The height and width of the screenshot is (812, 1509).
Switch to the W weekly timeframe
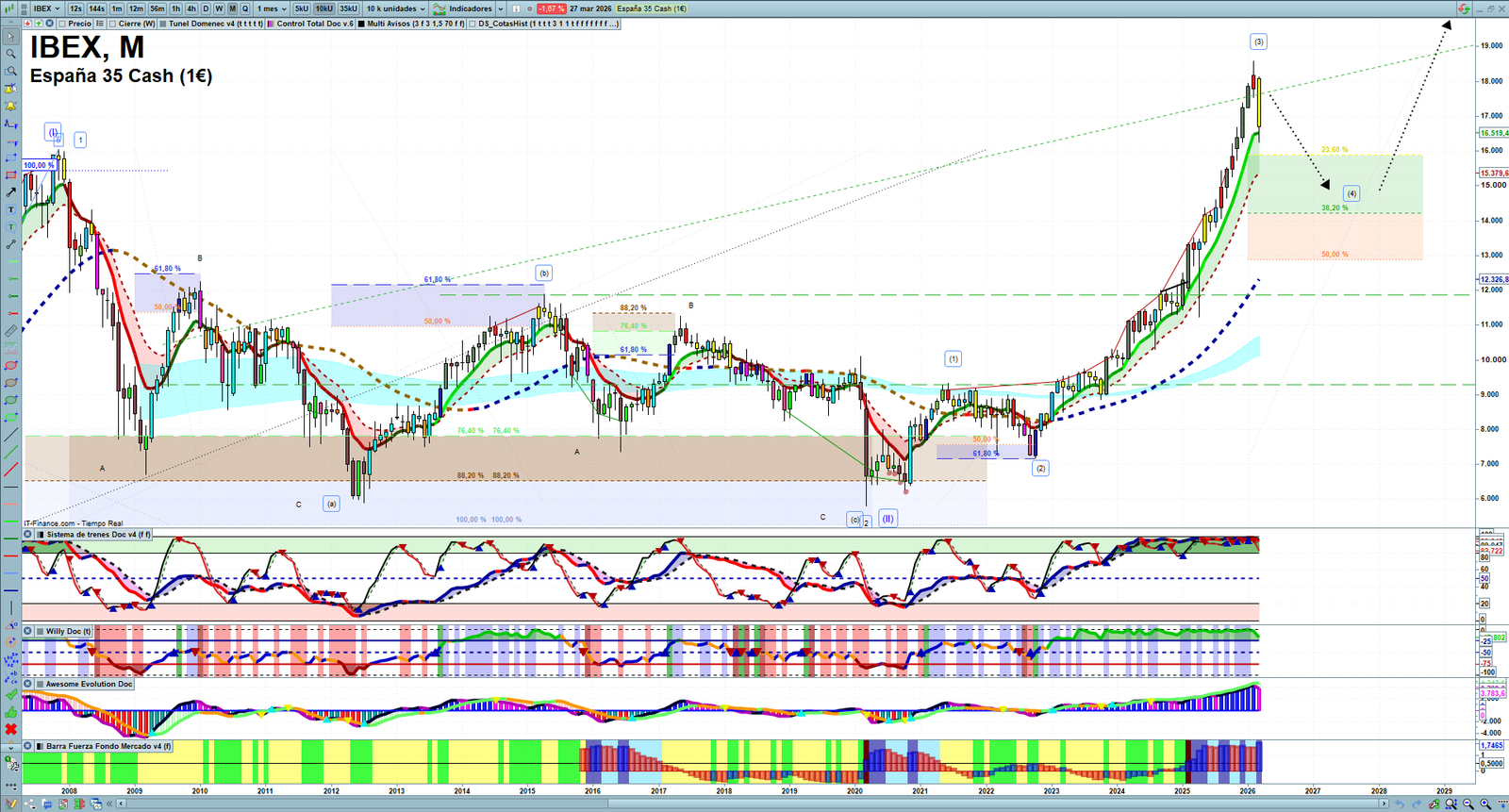tap(219, 8)
